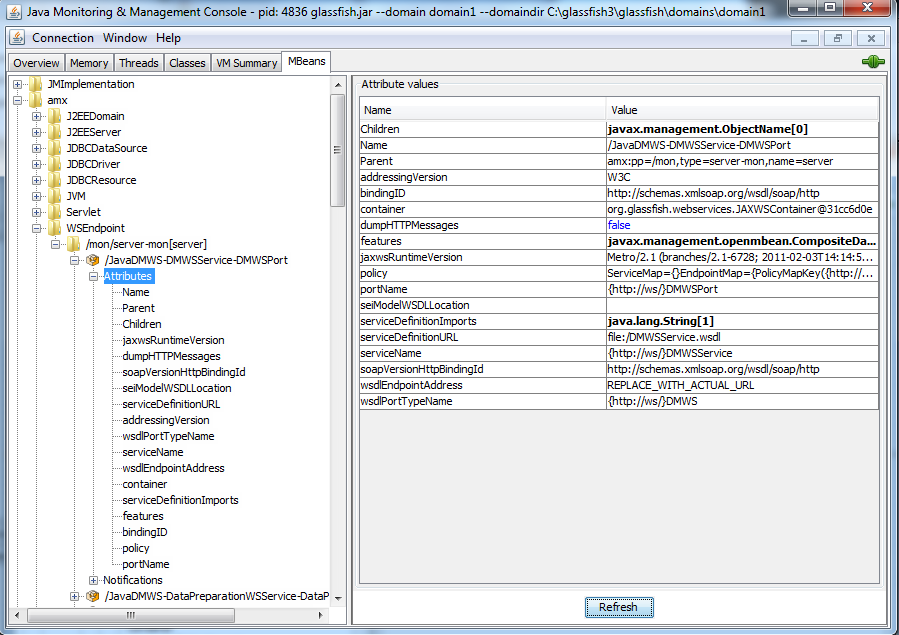Click the tree scroll down arrow
The height and width of the screenshot is (635, 899).
click(338, 598)
